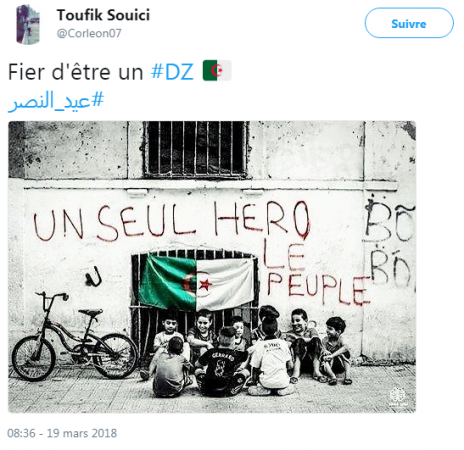The width and height of the screenshot is (464, 450).
Task: Click the black BO graffiti on wall
Action: 389,244
